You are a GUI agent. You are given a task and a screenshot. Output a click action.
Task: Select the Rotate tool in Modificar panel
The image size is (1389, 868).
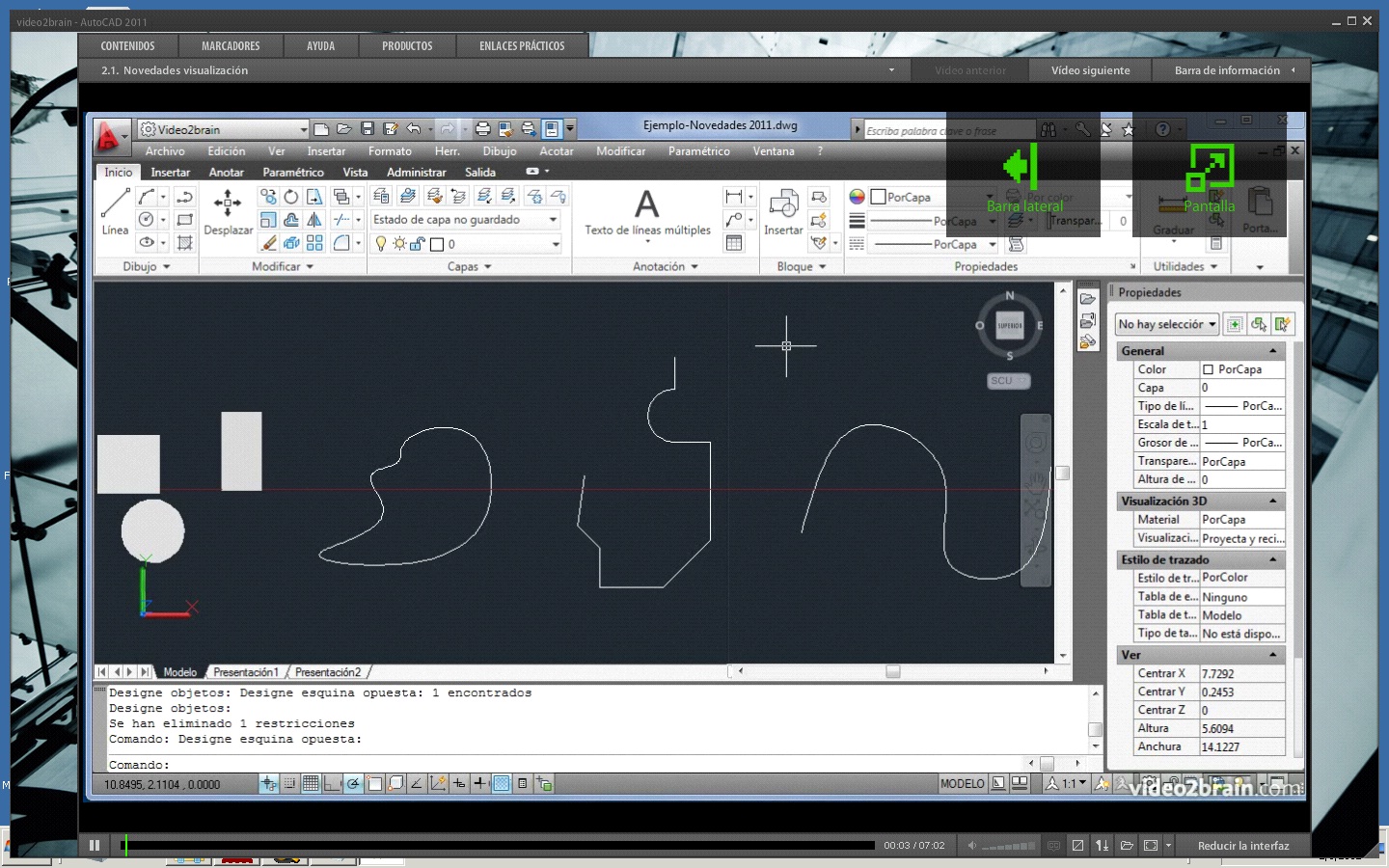291,197
